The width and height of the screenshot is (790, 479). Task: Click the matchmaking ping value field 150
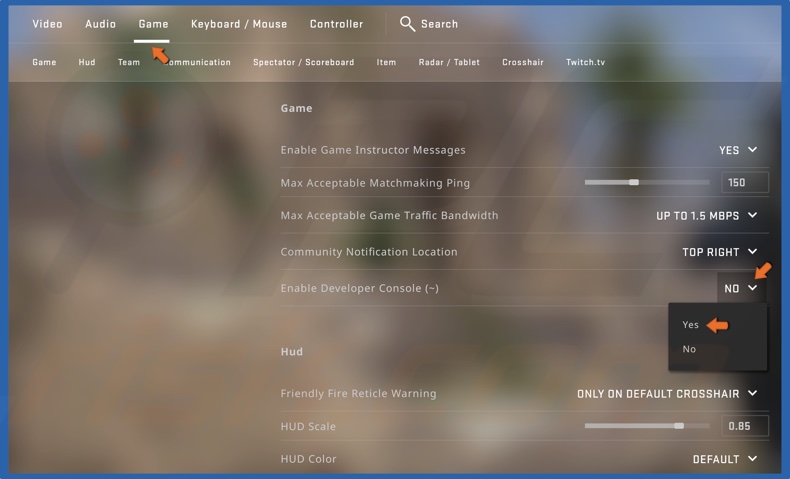[x=745, y=182]
